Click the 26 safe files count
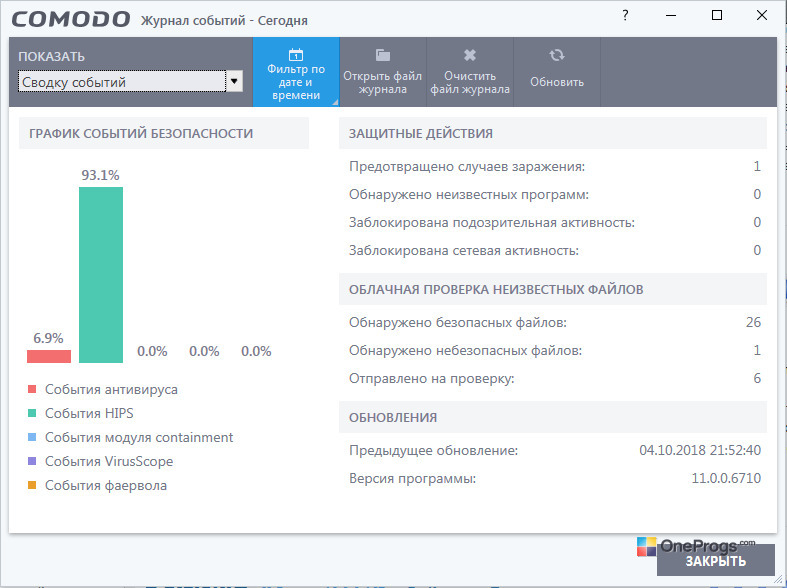The image size is (787, 588). 753,322
